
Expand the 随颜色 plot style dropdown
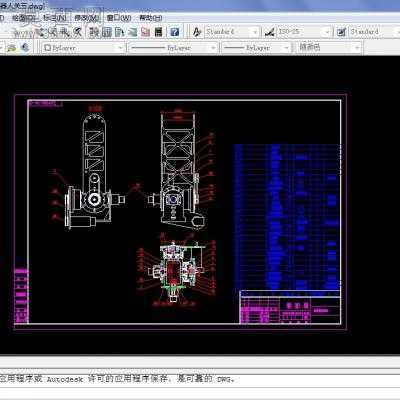point(358,48)
